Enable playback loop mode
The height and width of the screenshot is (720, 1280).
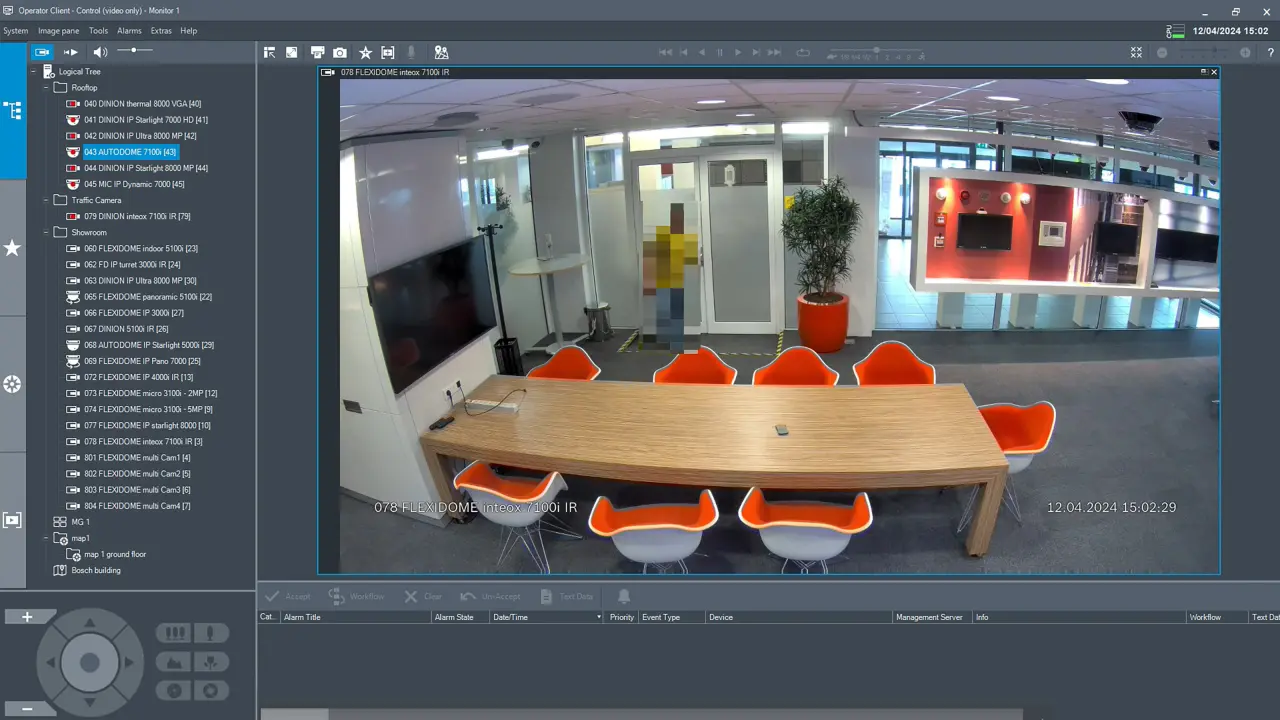point(803,52)
